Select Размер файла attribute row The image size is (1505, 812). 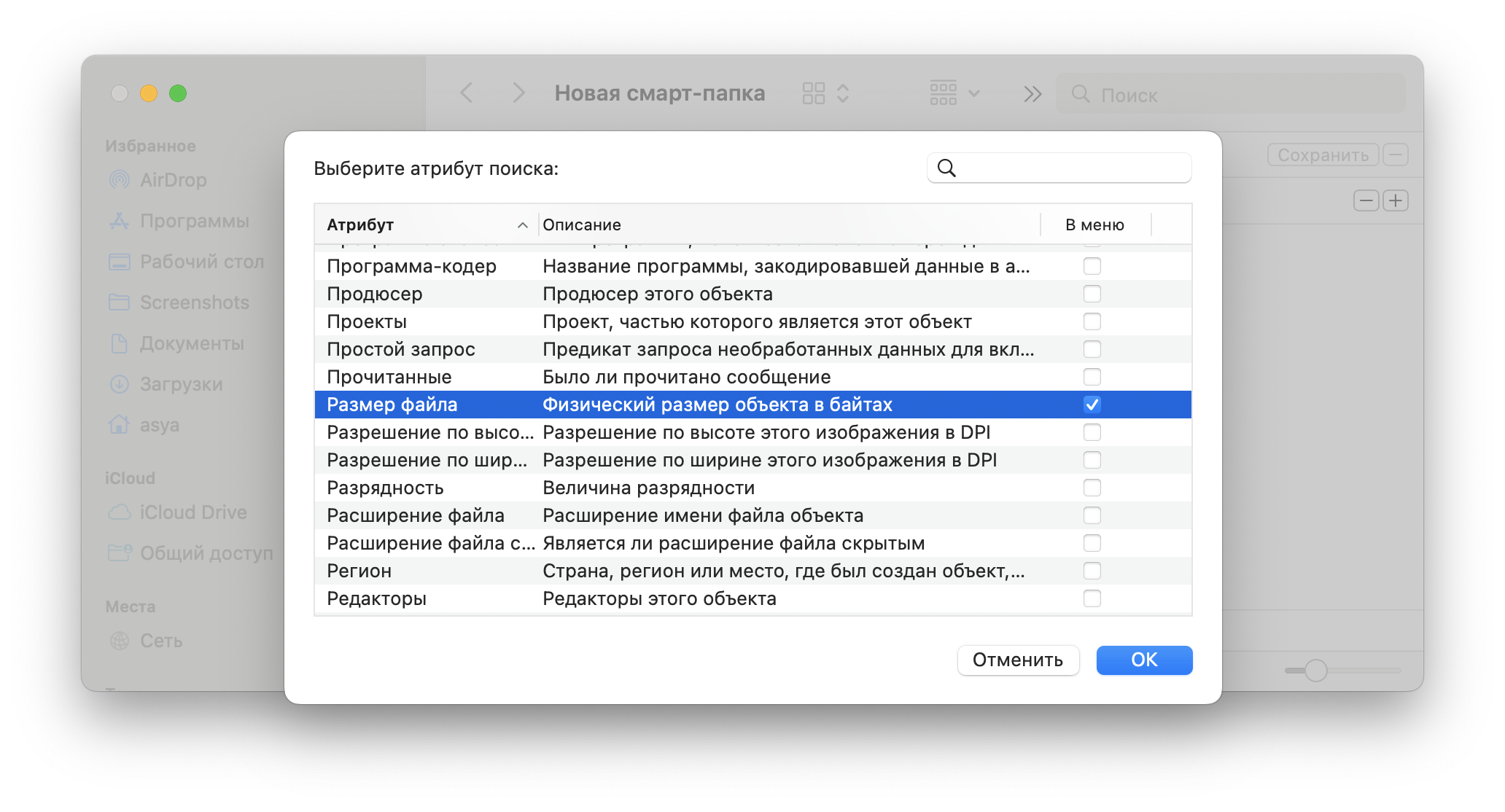click(753, 404)
